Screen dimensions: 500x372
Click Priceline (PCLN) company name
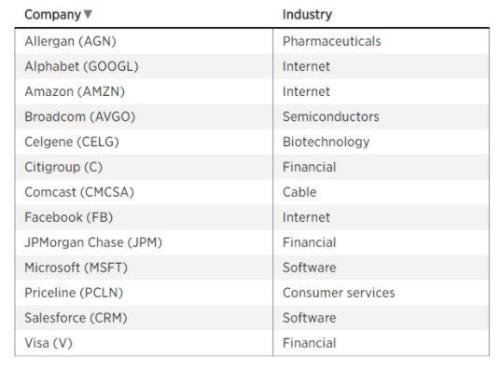click(74, 293)
